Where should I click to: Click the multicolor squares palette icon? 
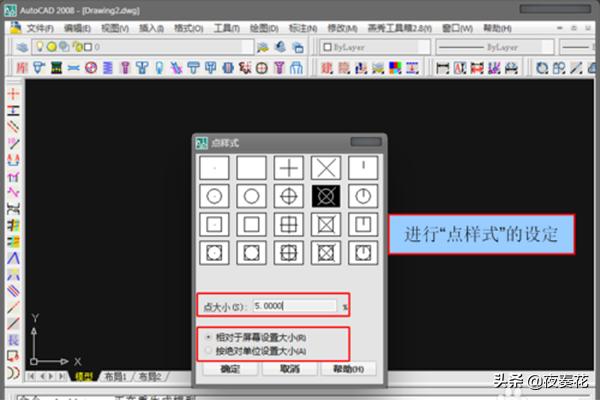click(395, 68)
